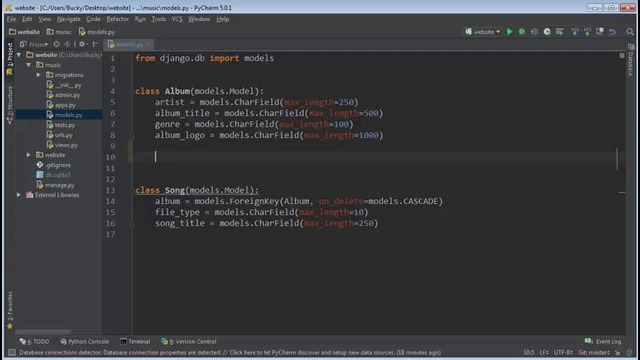Open the TODO tool window
Screen dimensions: 640x360
tap(35, 341)
